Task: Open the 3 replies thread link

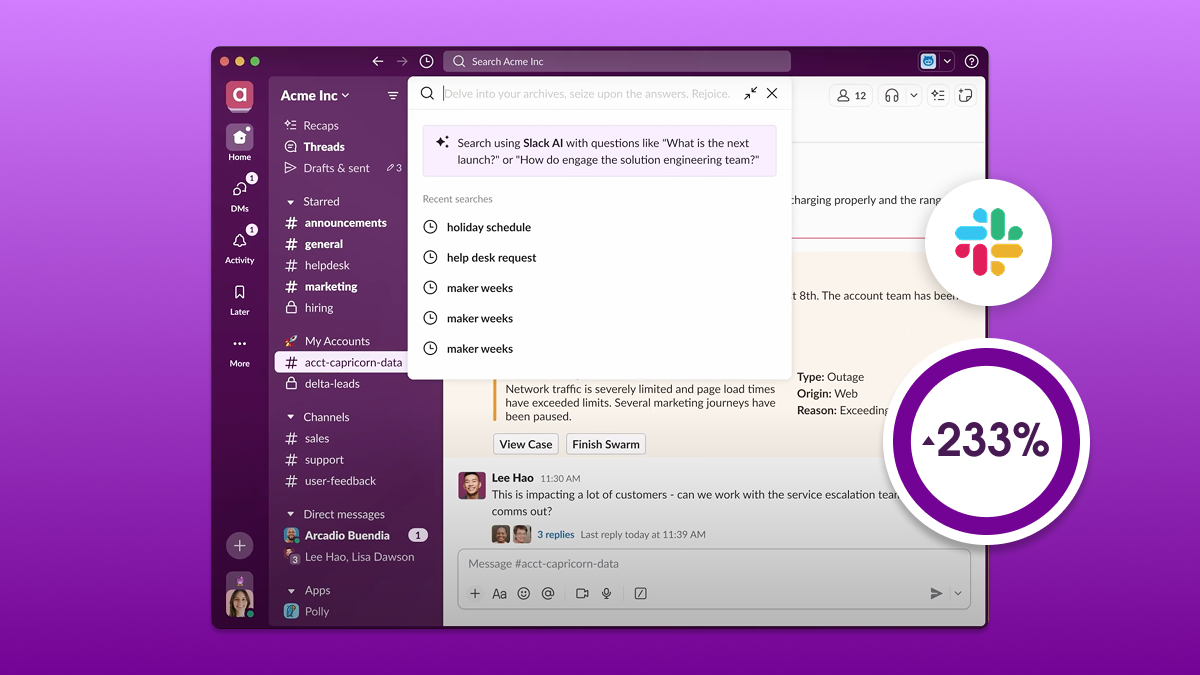Action: click(x=555, y=535)
